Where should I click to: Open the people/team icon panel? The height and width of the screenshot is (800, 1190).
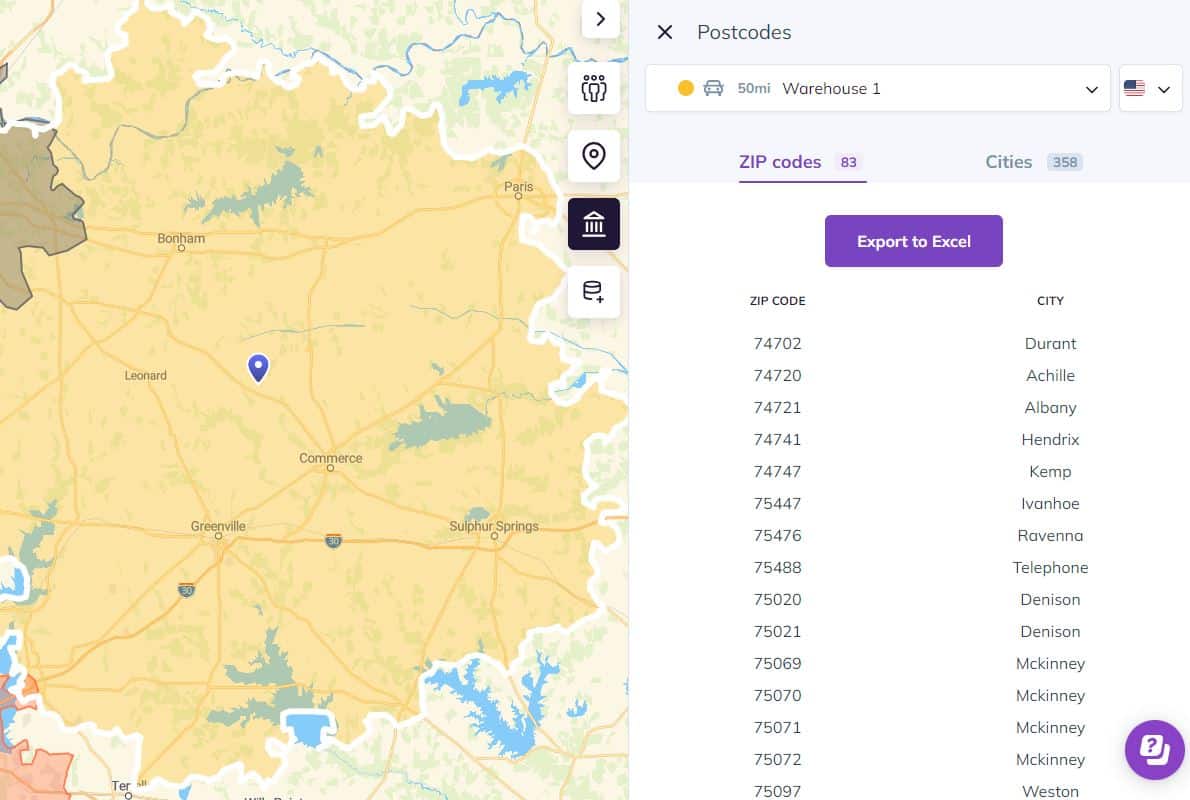[594, 89]
